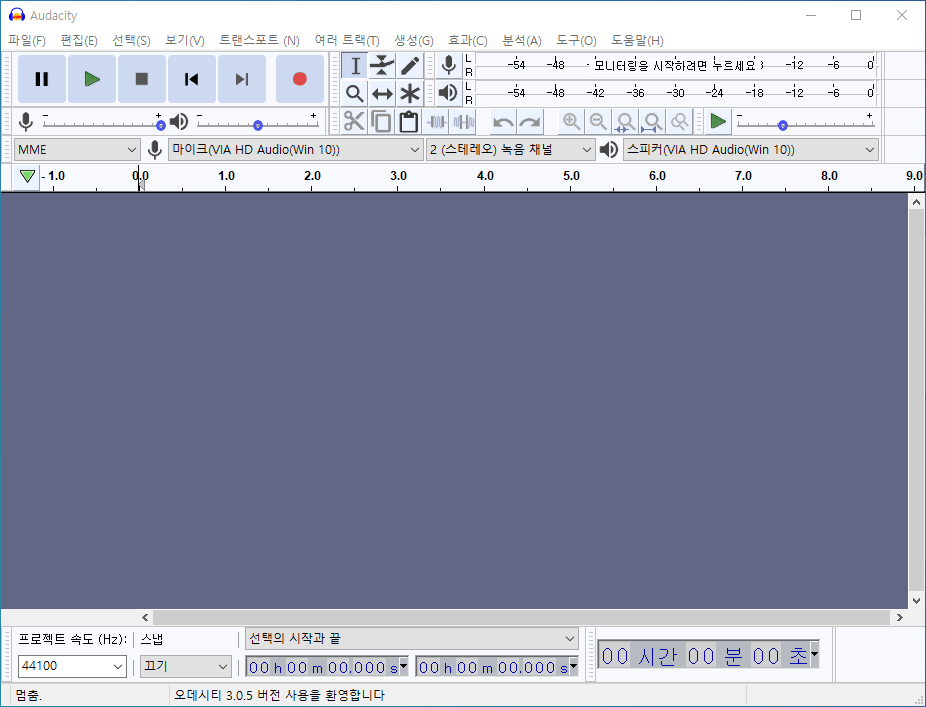926x707 pixels.
Task: Click the Undo arrow icon
Action: (503, 122)
